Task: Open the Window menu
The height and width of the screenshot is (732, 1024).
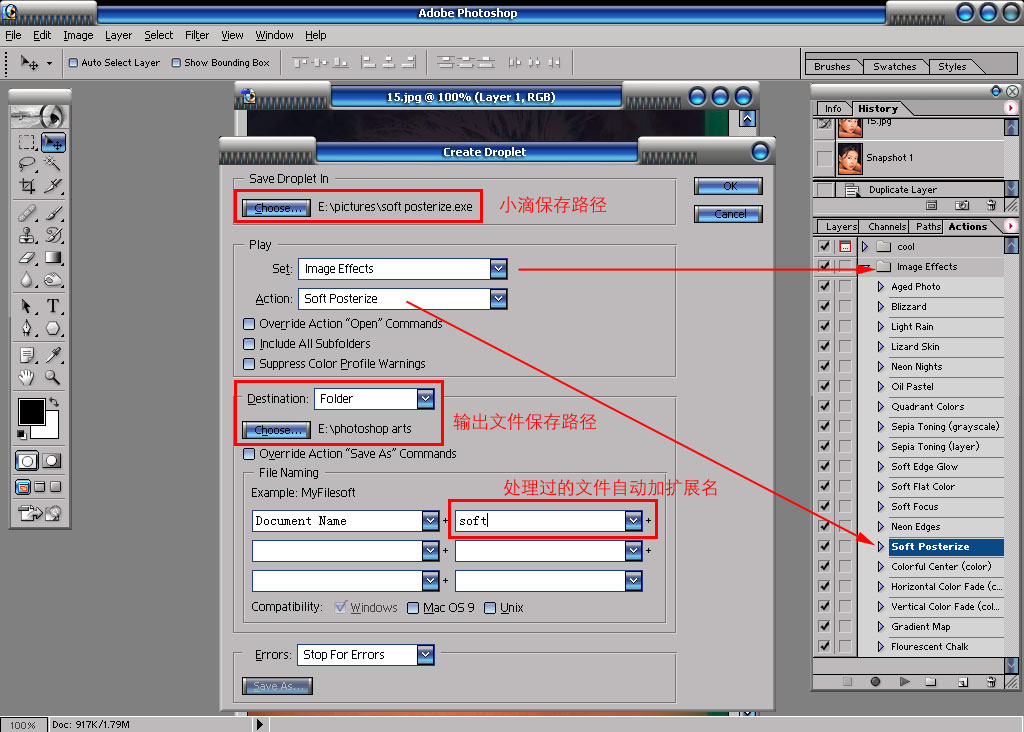Action: [x=274, y=35]
